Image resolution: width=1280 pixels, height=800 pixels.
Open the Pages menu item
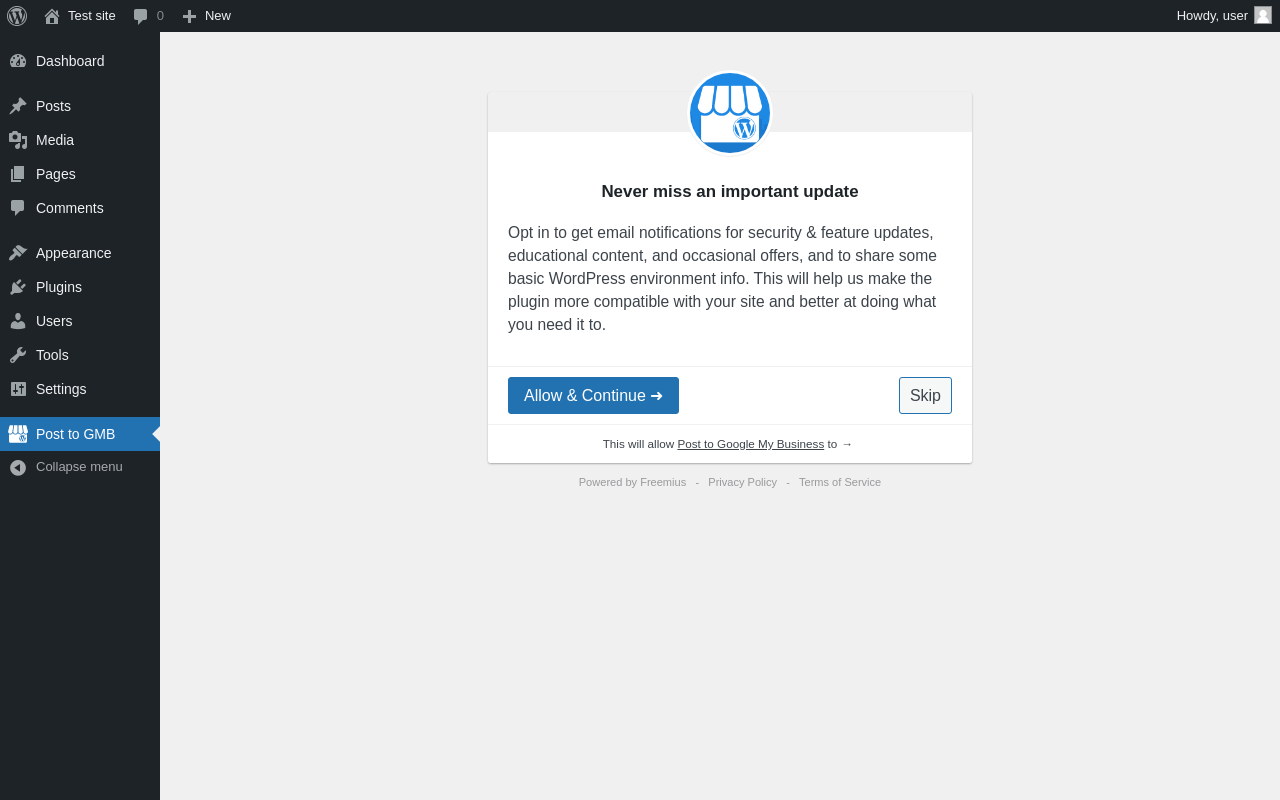[80, 174]
